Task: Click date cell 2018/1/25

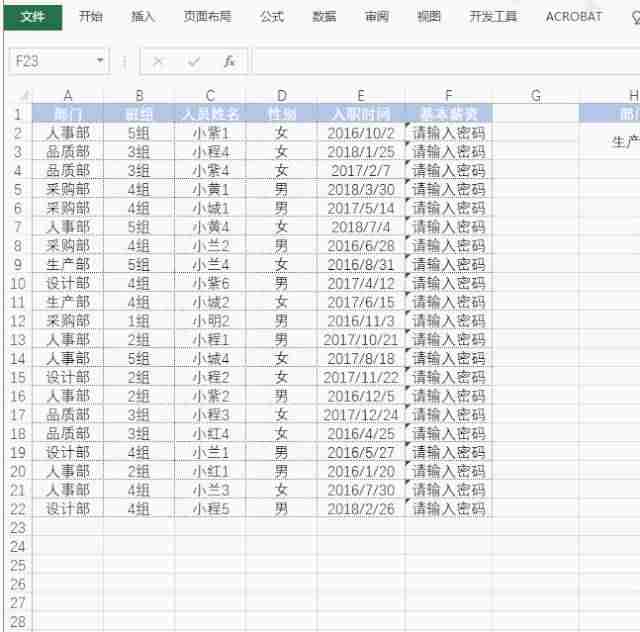Action: pyautogui.click(x=361, y=152)
